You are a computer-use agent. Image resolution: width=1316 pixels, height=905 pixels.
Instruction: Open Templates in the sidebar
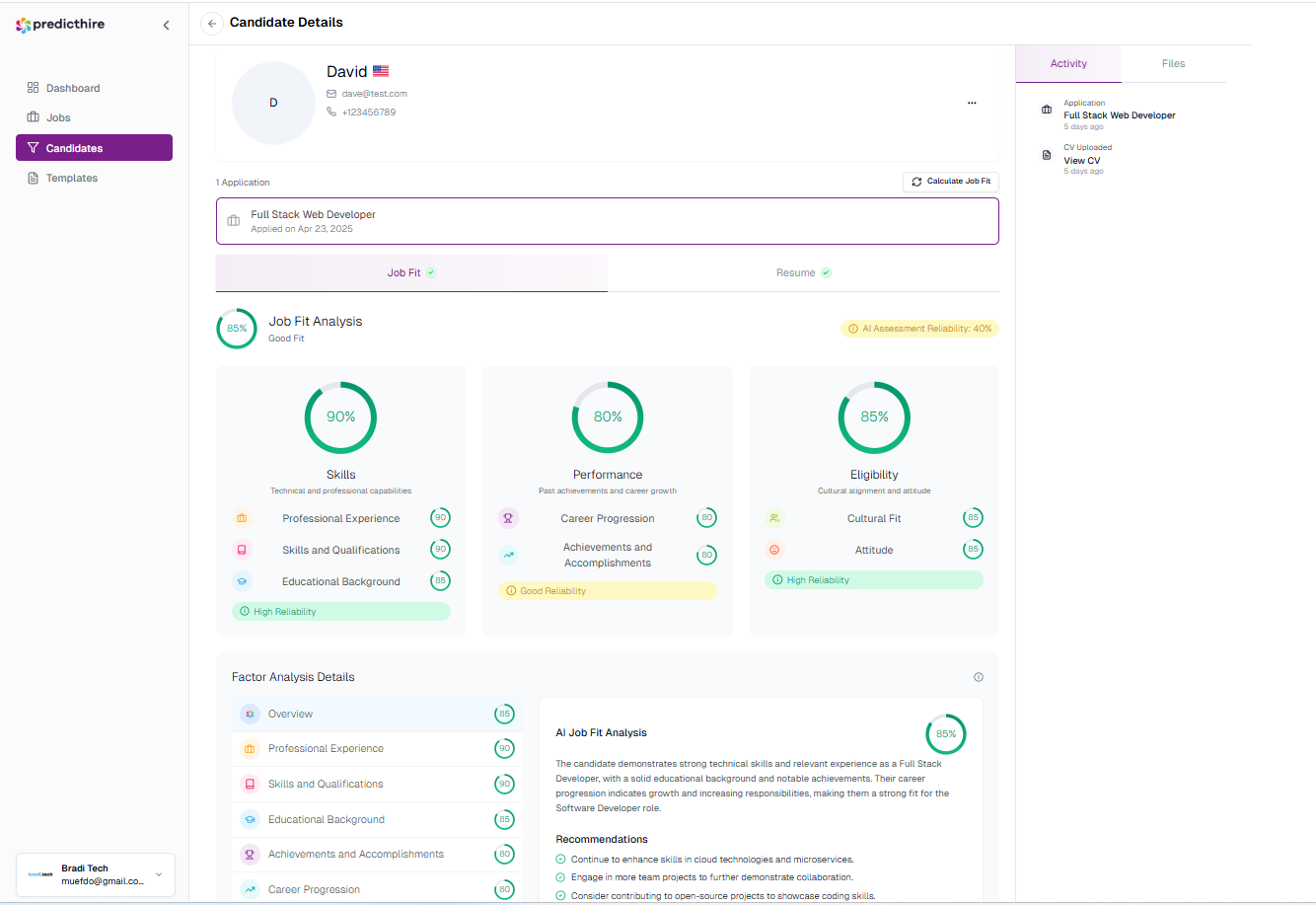pos(71,179)
